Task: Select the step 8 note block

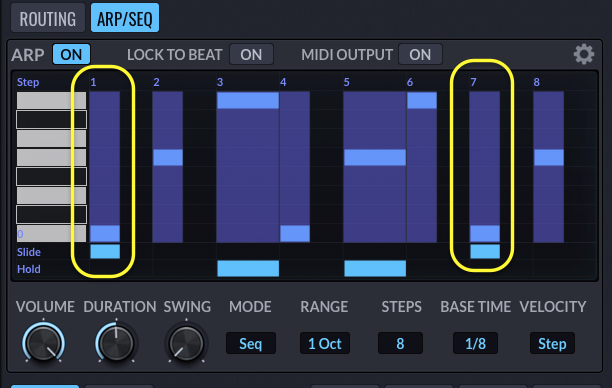Action: pos(549,158)
